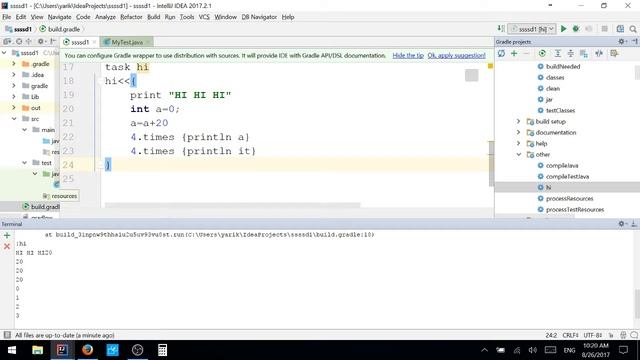Expand the .gradle folder in the project tree
Image resolution: width=640 pixels, height=360 pixels.
click(14, 64)
